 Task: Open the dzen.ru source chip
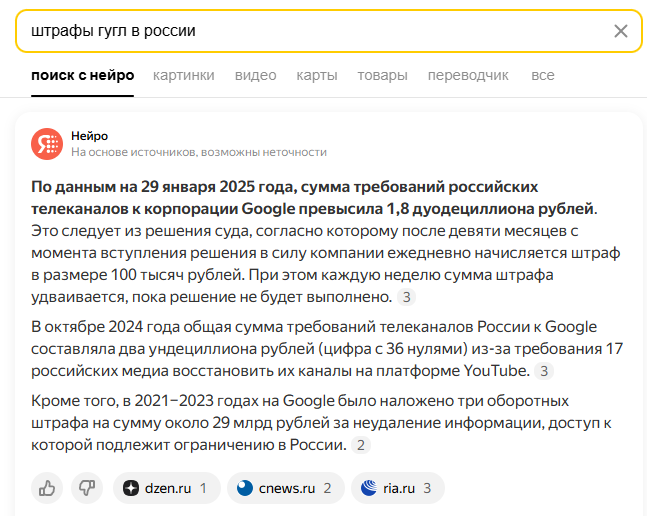(167, 488)
